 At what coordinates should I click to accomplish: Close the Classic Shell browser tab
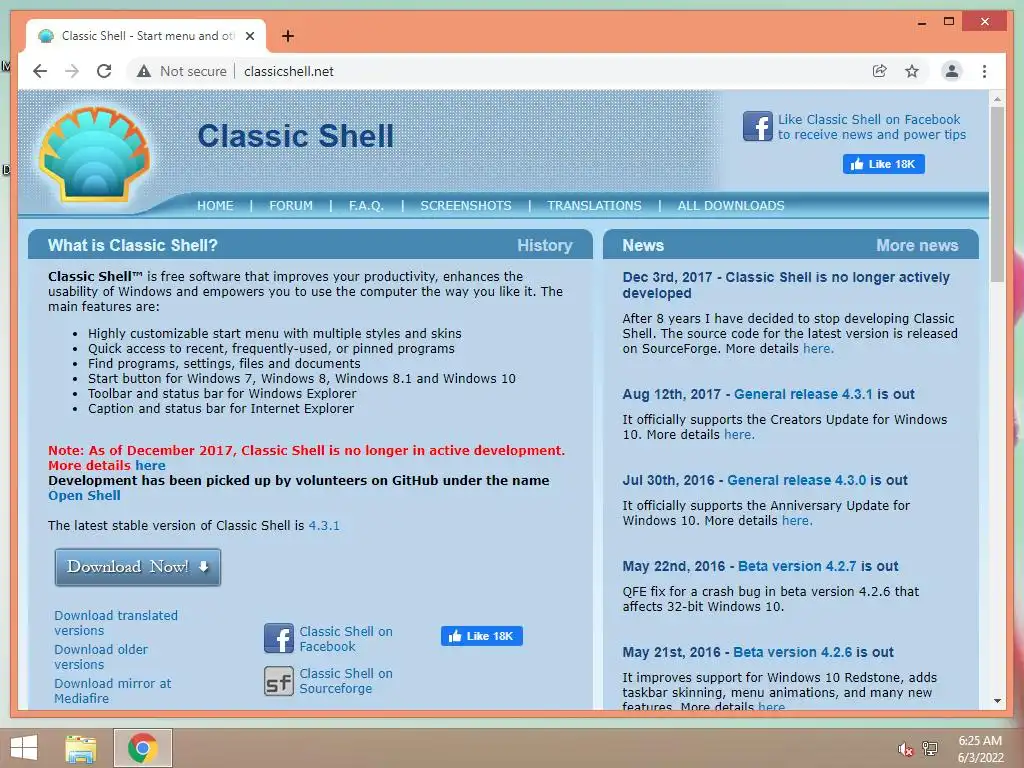pyautogui.click(x=249, y=36)
